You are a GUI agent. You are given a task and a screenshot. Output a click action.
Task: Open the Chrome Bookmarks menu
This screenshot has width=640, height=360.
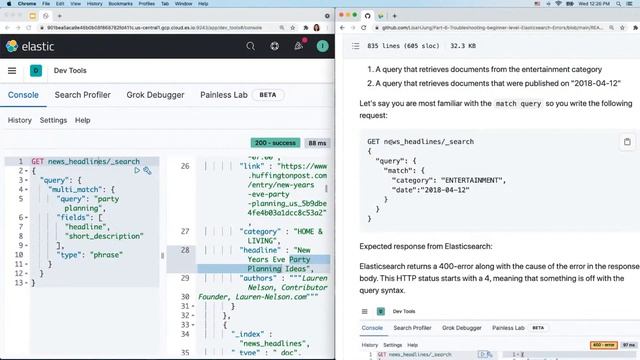(x=120, y=4)
